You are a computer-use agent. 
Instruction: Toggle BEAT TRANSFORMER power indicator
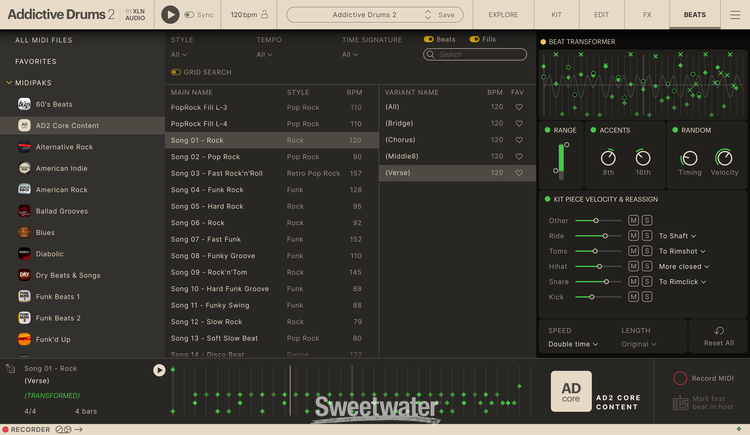pos(543,42)
